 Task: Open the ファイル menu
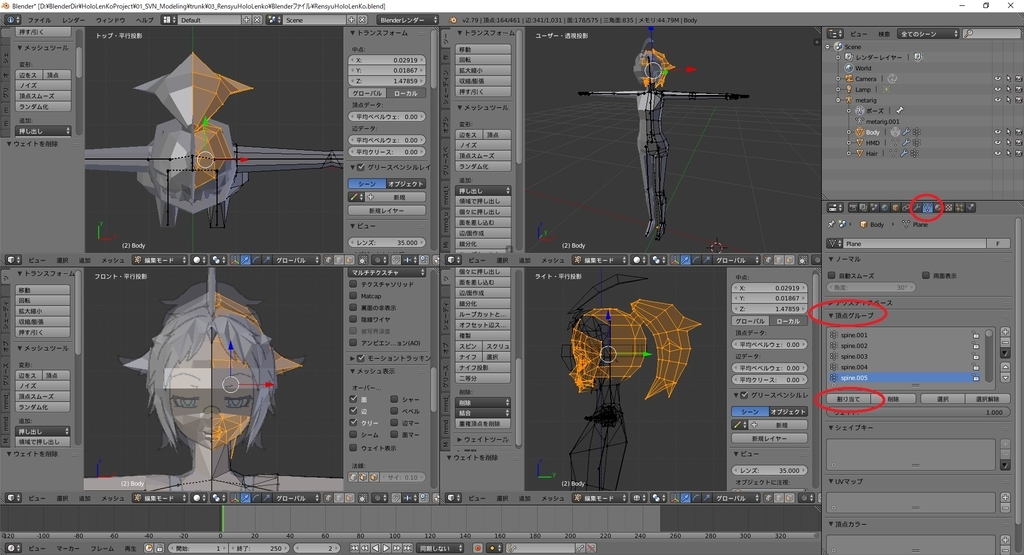pos(39,20)
